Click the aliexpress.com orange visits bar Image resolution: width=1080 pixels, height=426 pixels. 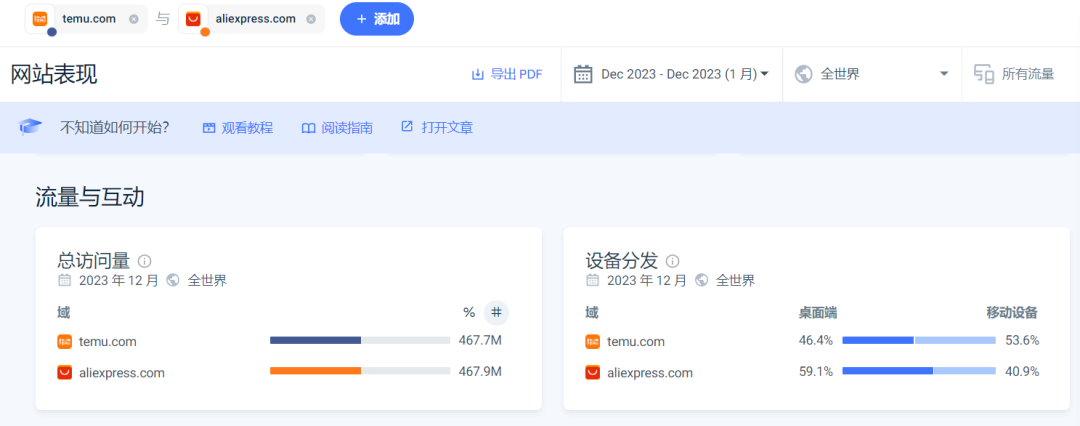[x=315, y=371]
